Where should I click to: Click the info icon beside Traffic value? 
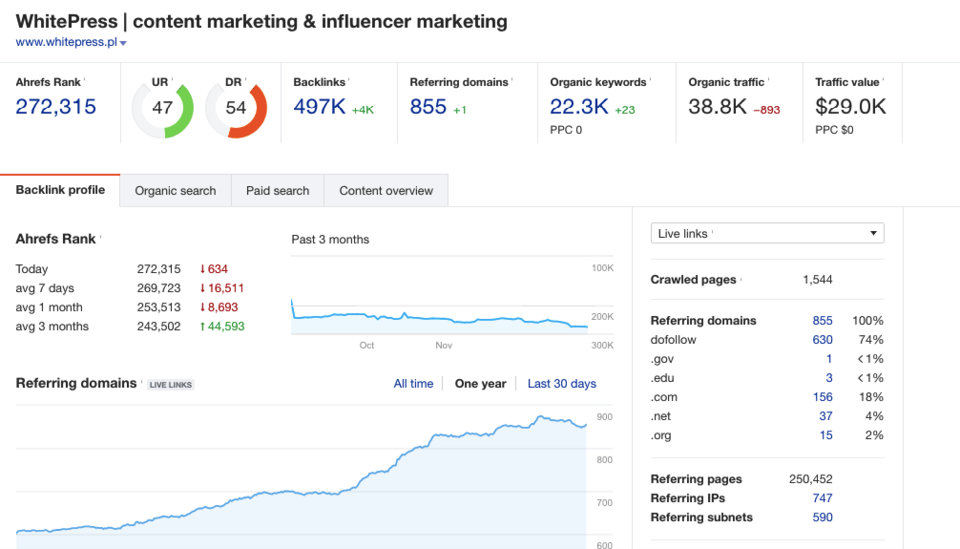[x=883, y=80]
